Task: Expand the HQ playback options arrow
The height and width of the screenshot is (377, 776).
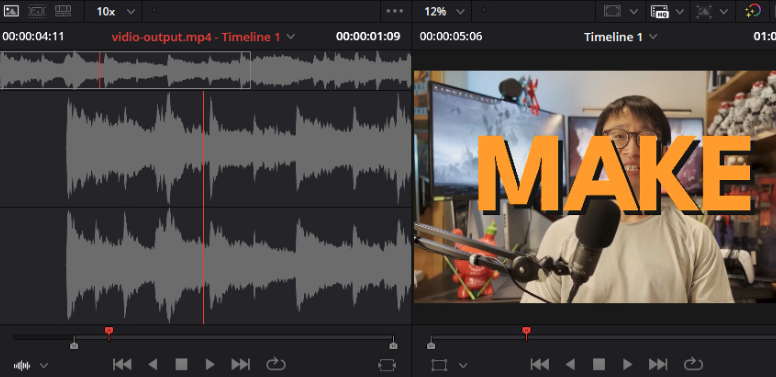Action: 680,11
